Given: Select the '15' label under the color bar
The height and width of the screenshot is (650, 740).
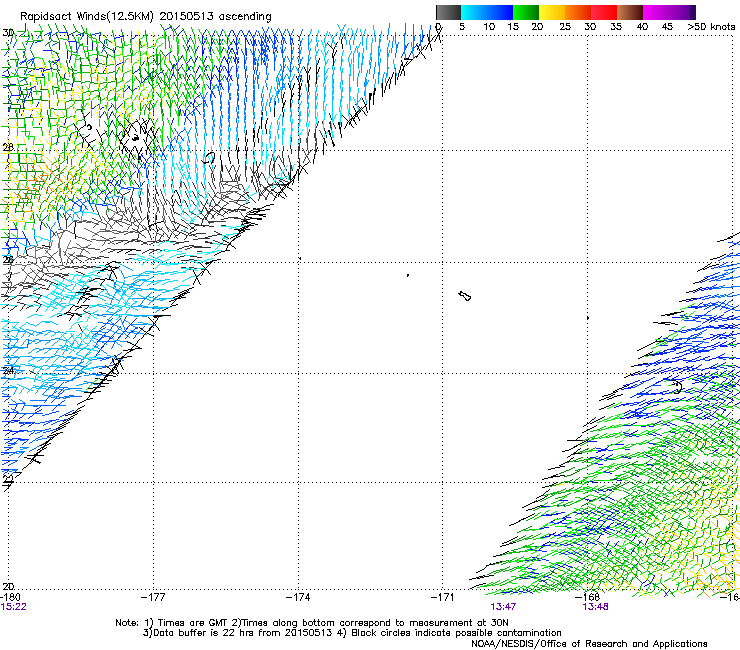Looking at the screenshot, I should pyautogui.click(x=513, y=27).
